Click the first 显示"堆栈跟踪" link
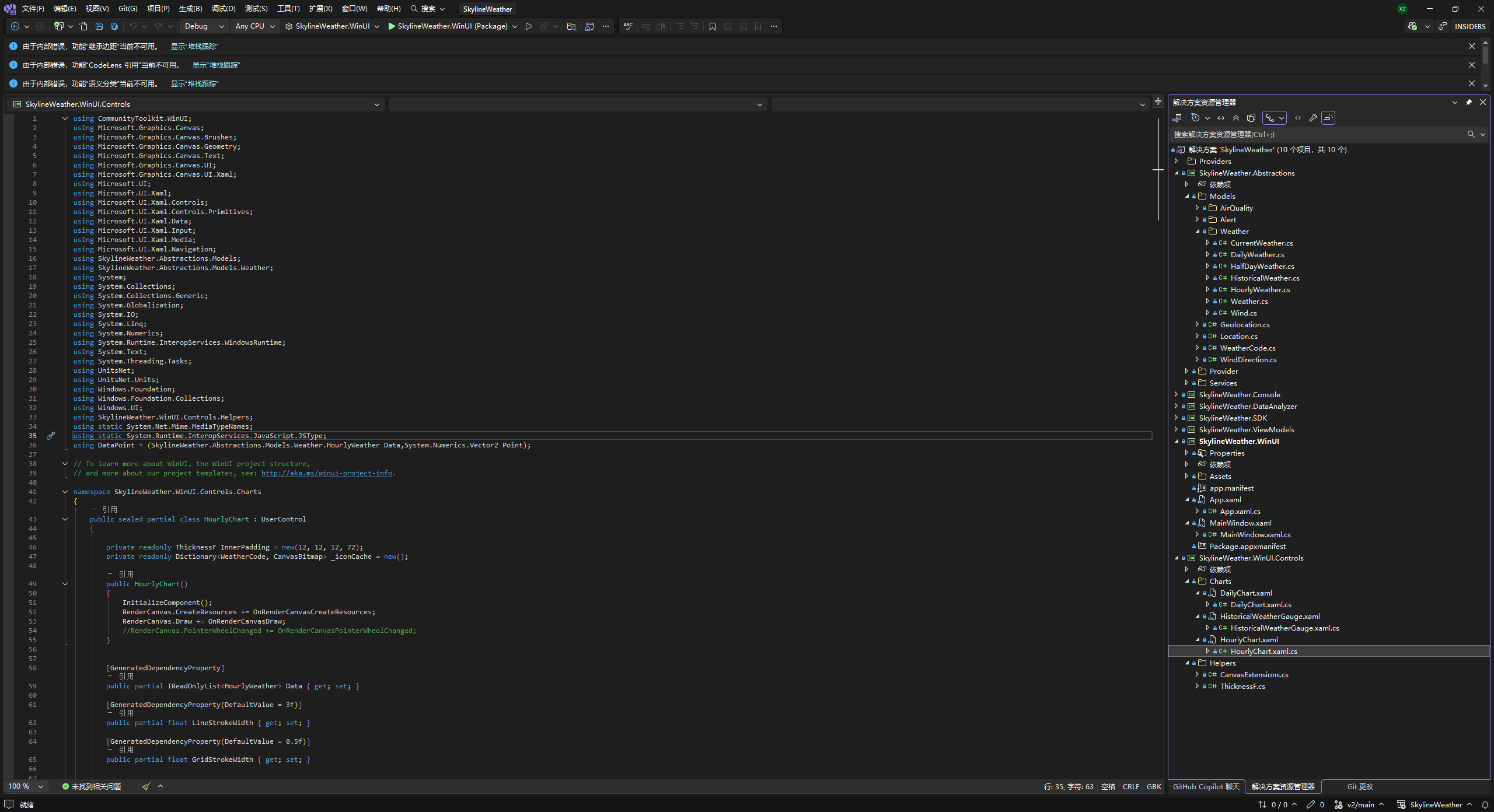Viewport: 1494px width, 812px height. click(194, 46)
